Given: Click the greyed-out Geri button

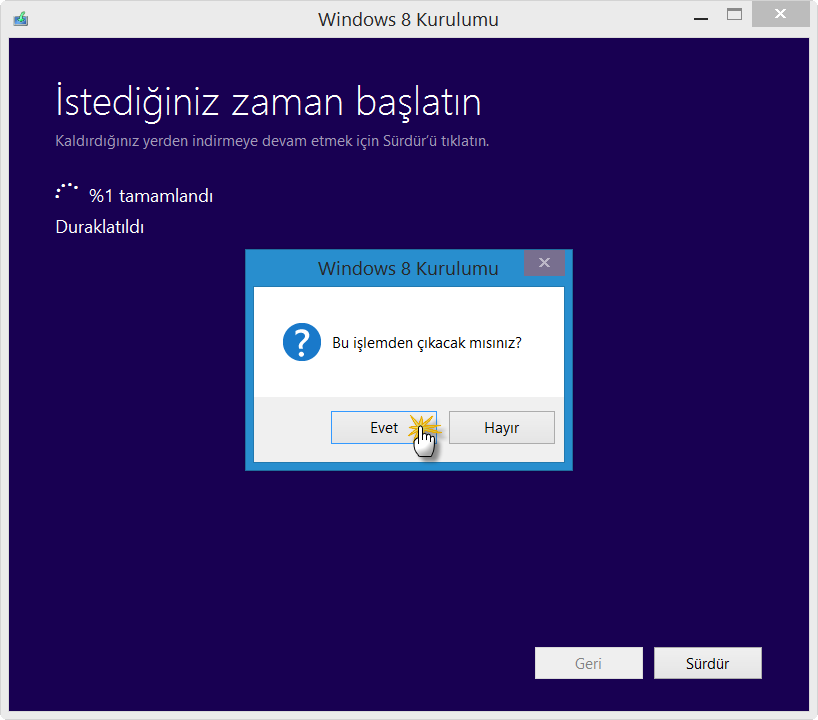Looking at the screenshot, I should pyautogui.click(x=588, y=663).
